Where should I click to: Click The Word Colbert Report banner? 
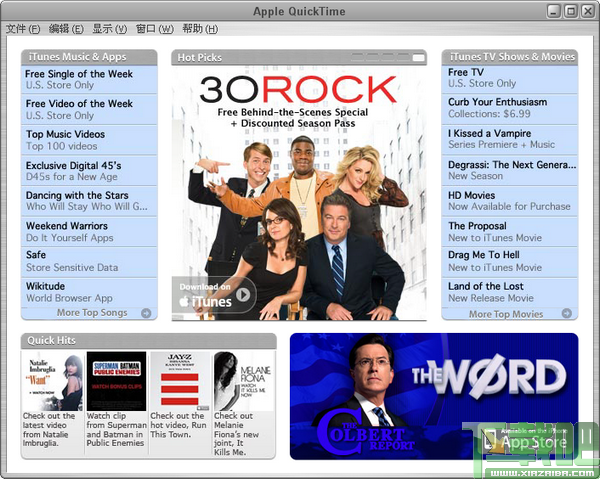click(x=434, y=396)
